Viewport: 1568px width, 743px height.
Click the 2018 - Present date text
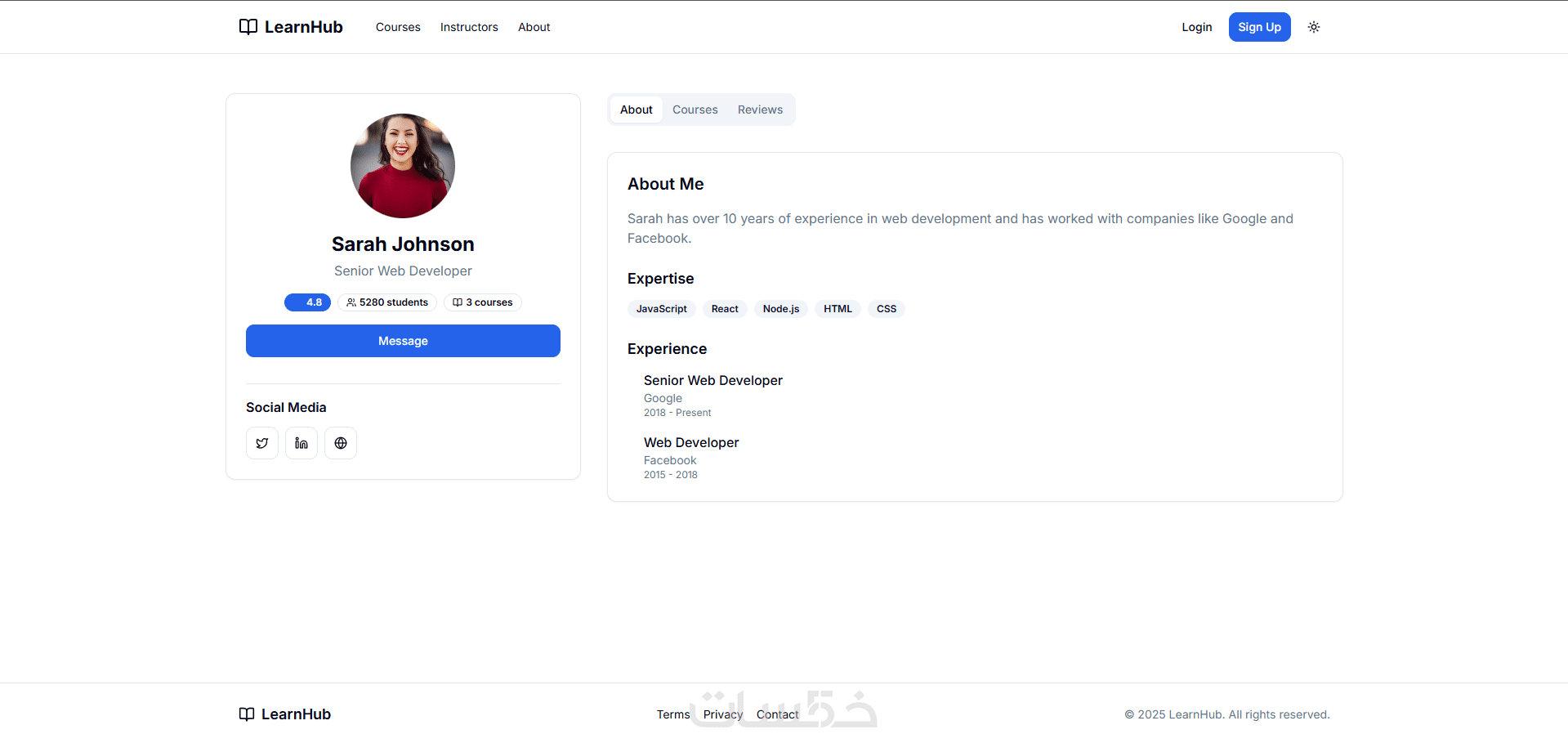click(677, 413)
